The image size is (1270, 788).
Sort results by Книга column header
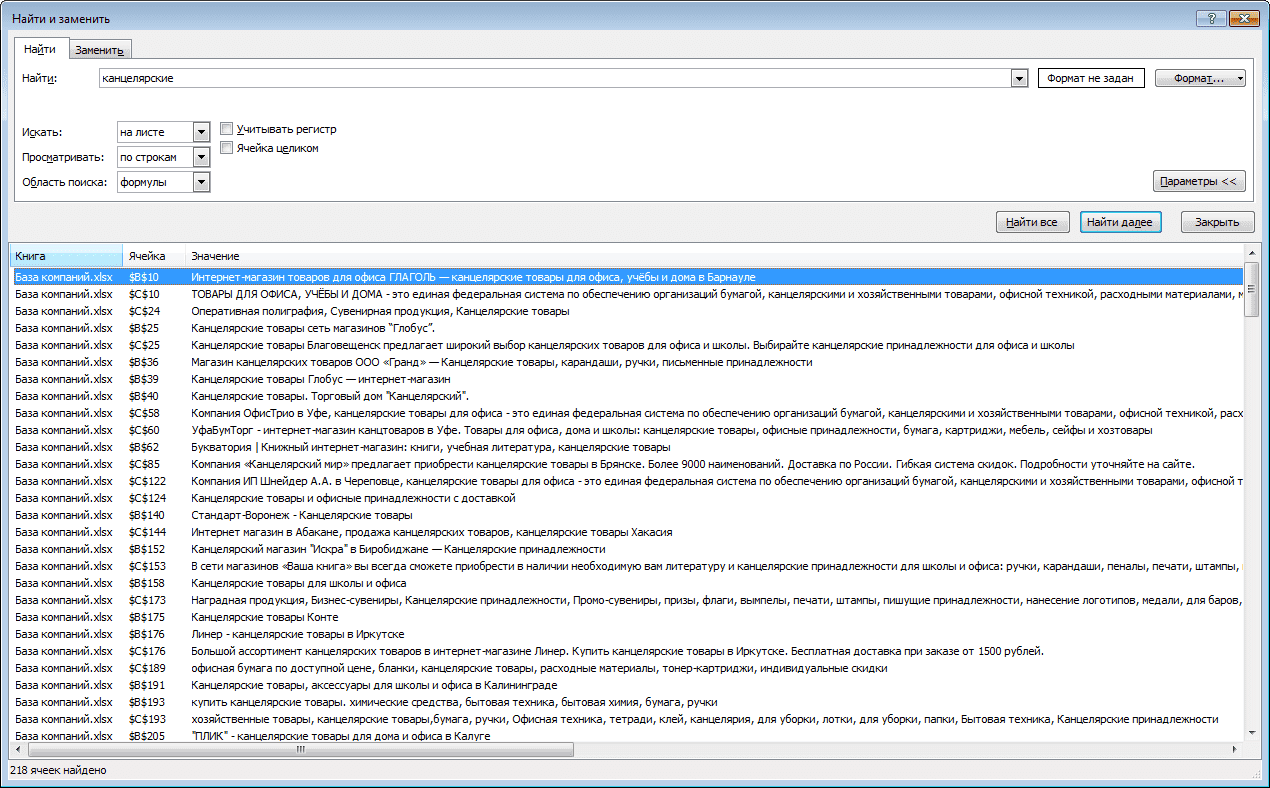(66, 256)
